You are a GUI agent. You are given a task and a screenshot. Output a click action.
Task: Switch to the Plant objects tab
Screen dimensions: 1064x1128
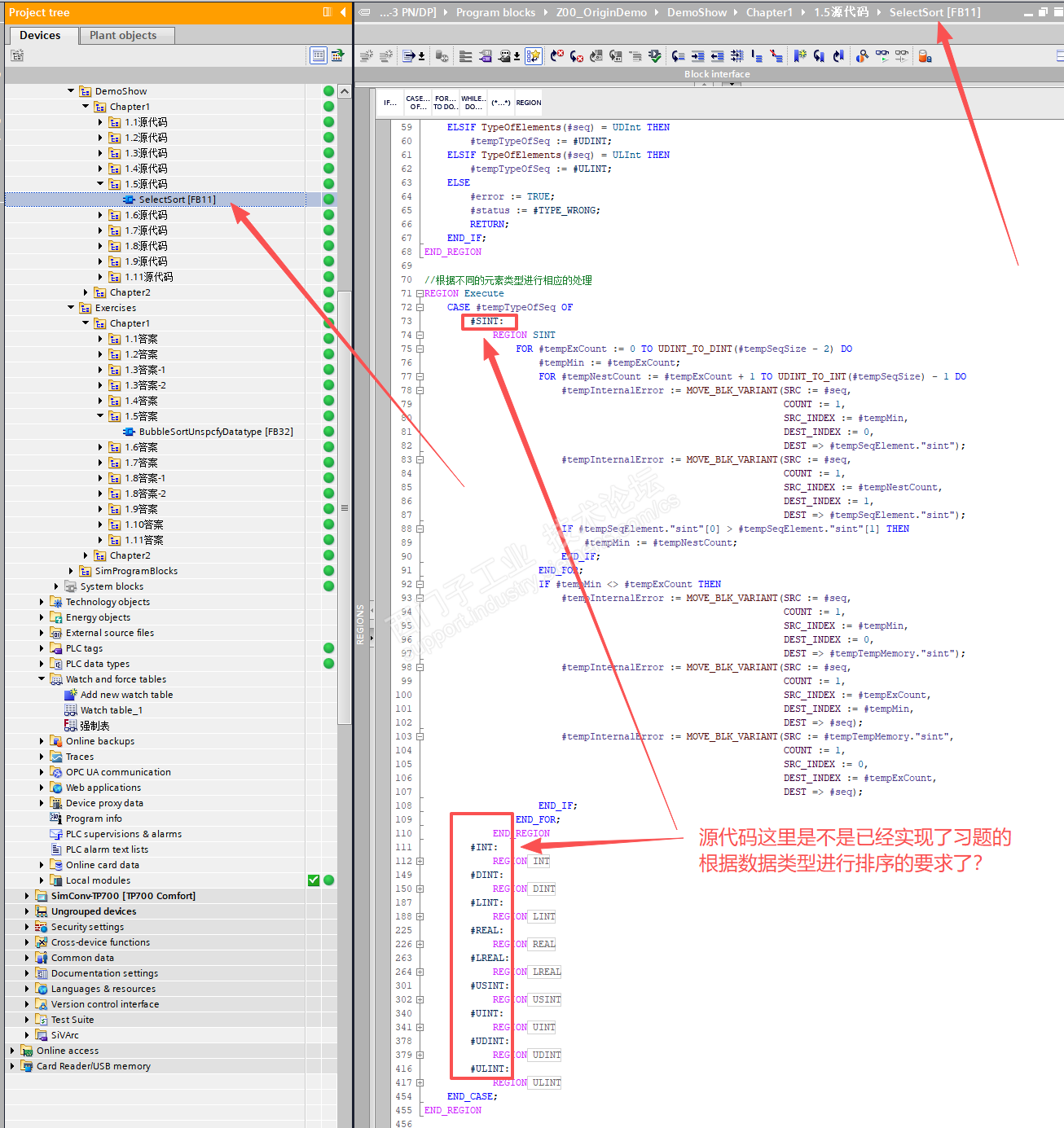coord(123,35)
